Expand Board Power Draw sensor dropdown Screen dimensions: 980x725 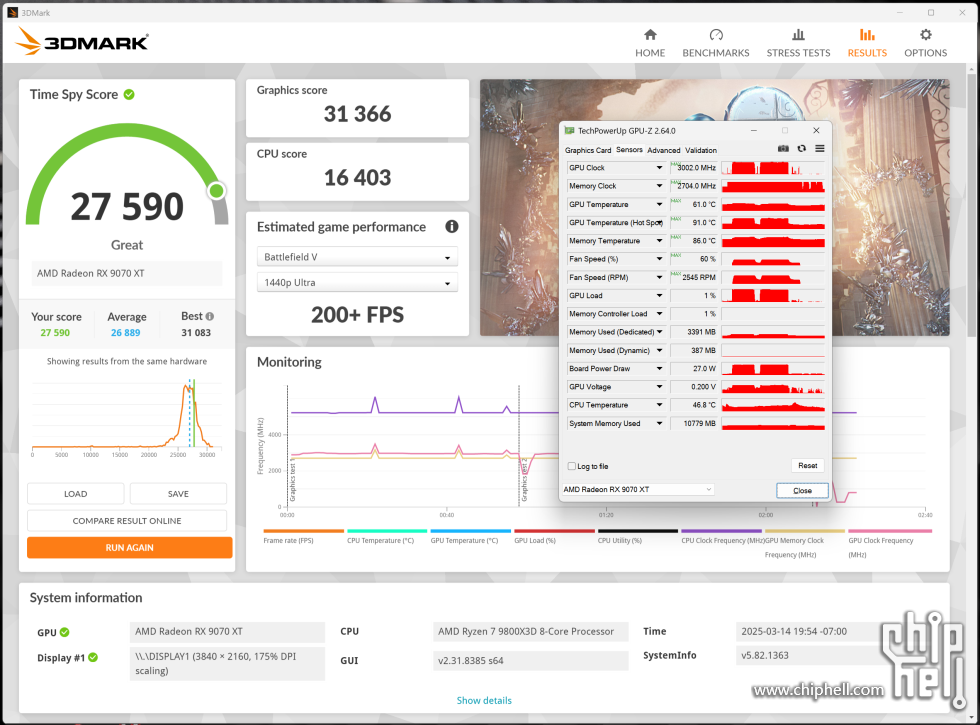click(x=659, y=369)
